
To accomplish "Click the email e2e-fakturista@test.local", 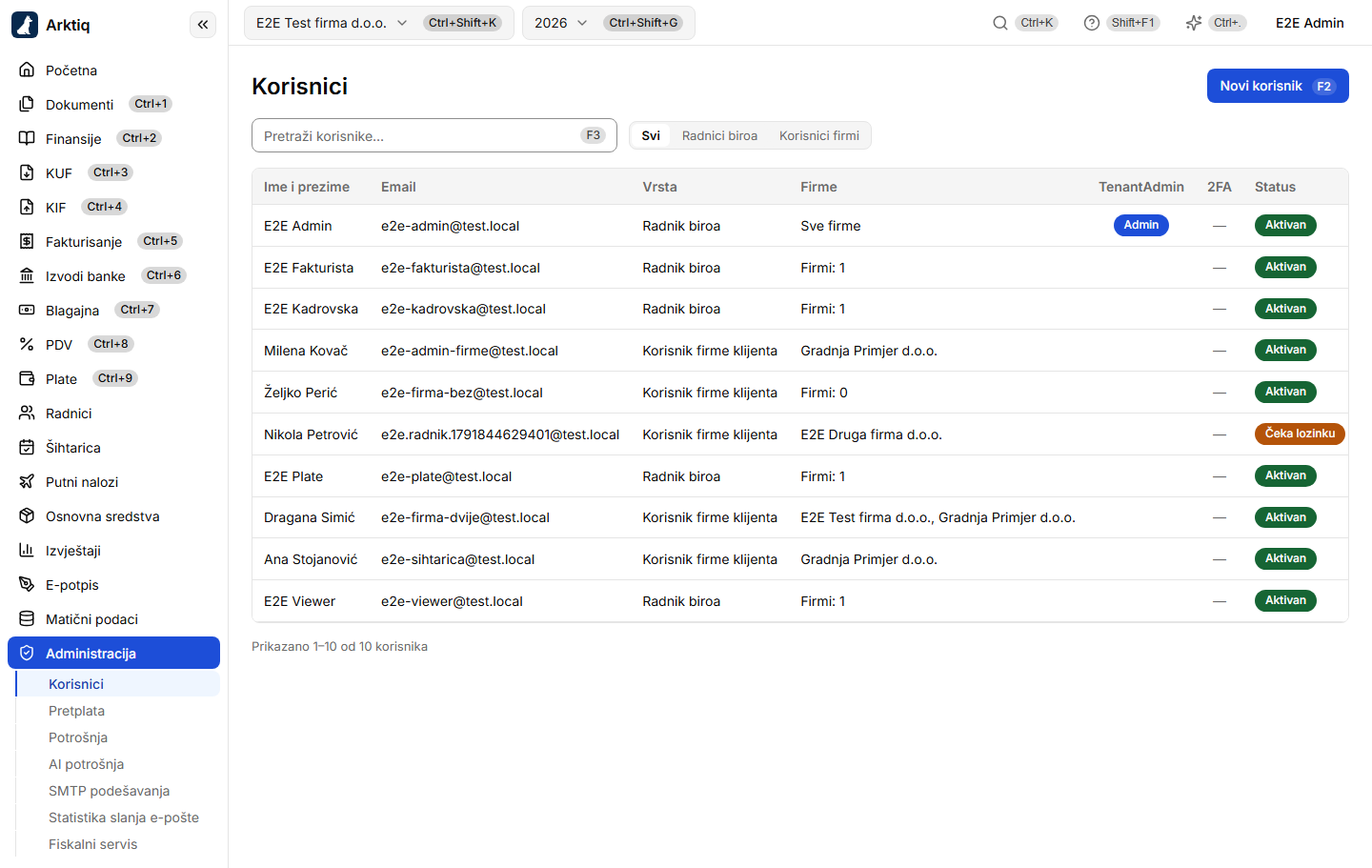I will [x=460, y=268].
